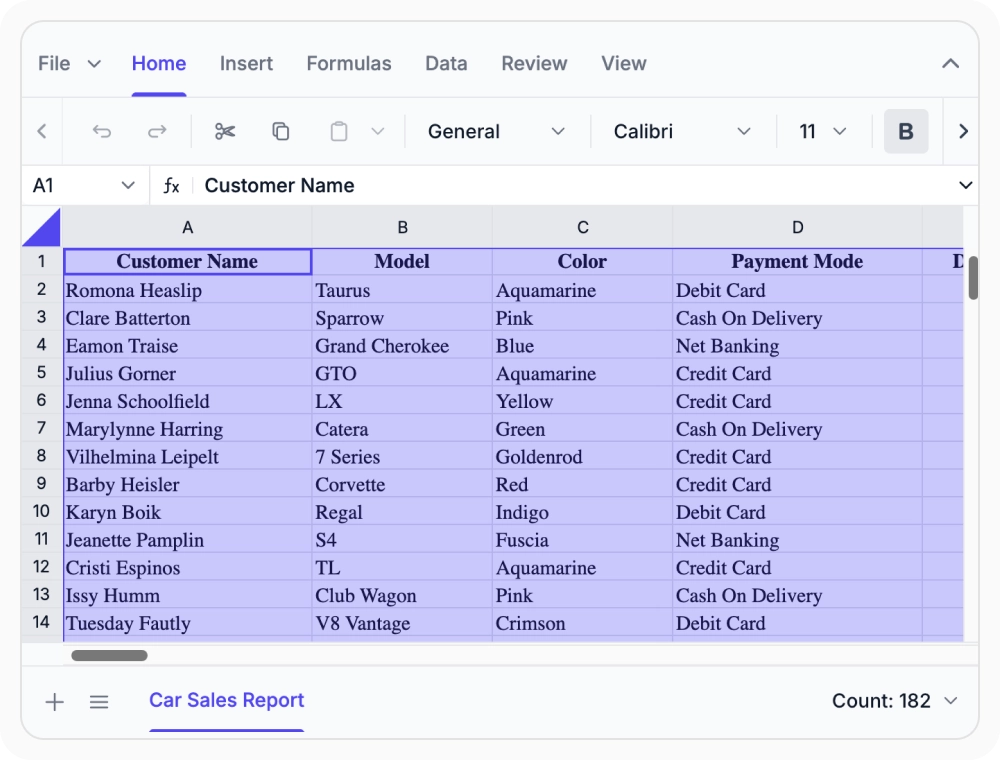The image size is (1000, 760).
Task: Click the cell Club Wagon
Action: [x=402, y=596]
